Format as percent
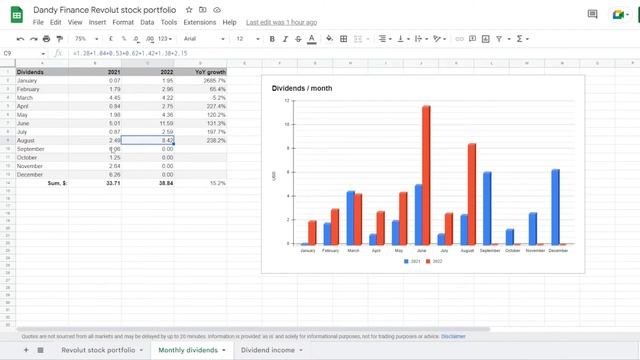640x360 pixels. (x=124, y=39)
